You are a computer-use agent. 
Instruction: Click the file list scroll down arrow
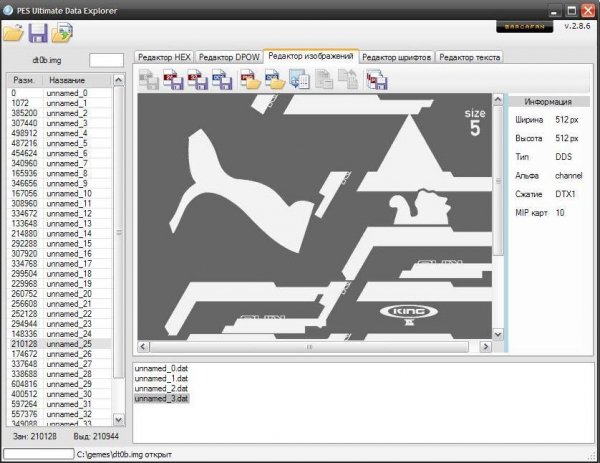tap(119, 419)
